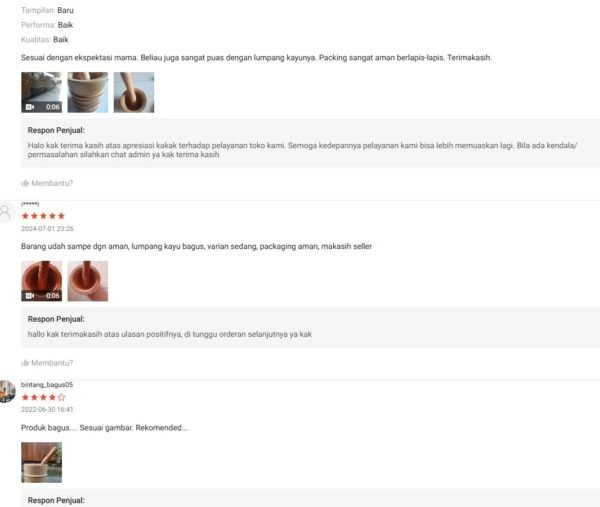Click the video camera icon on first review's video
Image resolution: width=600 pixels, height=507 pixels.
[x=30, y=107]
